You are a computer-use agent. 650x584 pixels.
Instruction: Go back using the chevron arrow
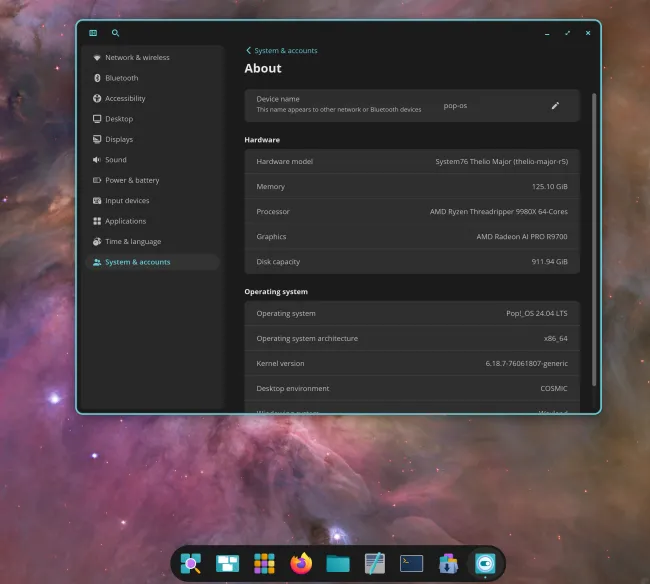[248, 51]
